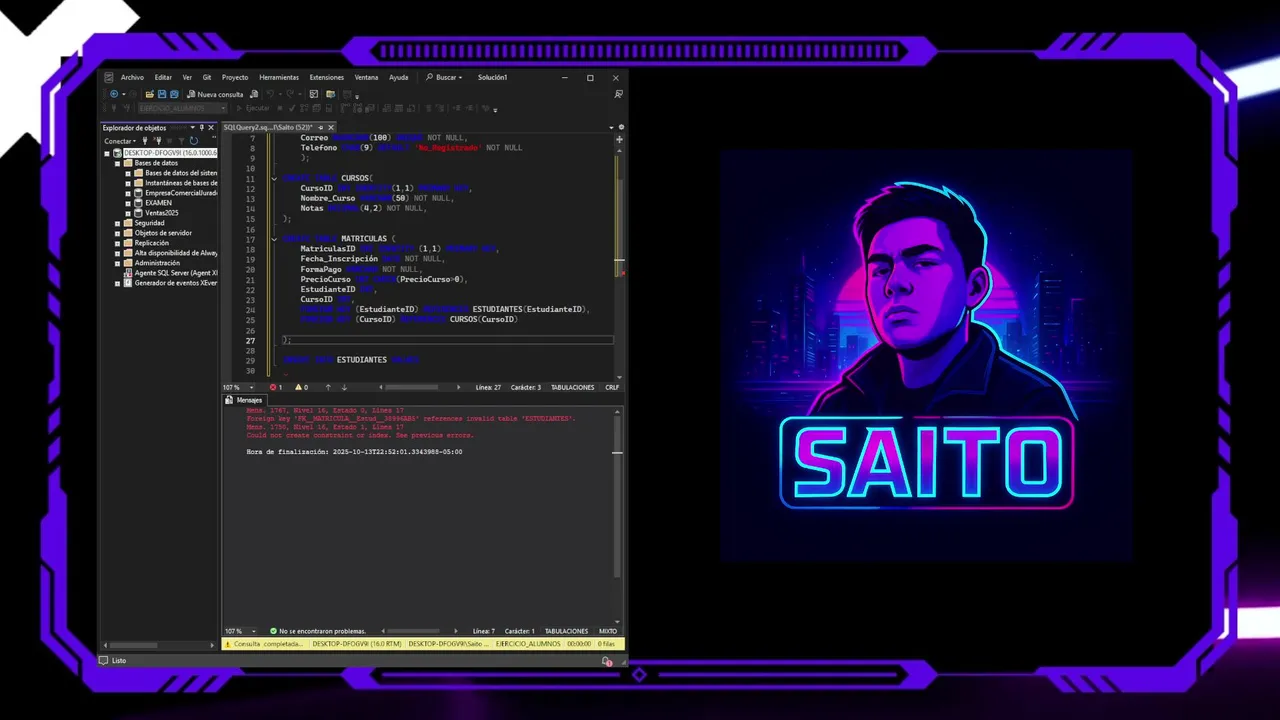Expand the Objetos de servidor folder
The image size is (1280, 720).
point(117,233)
